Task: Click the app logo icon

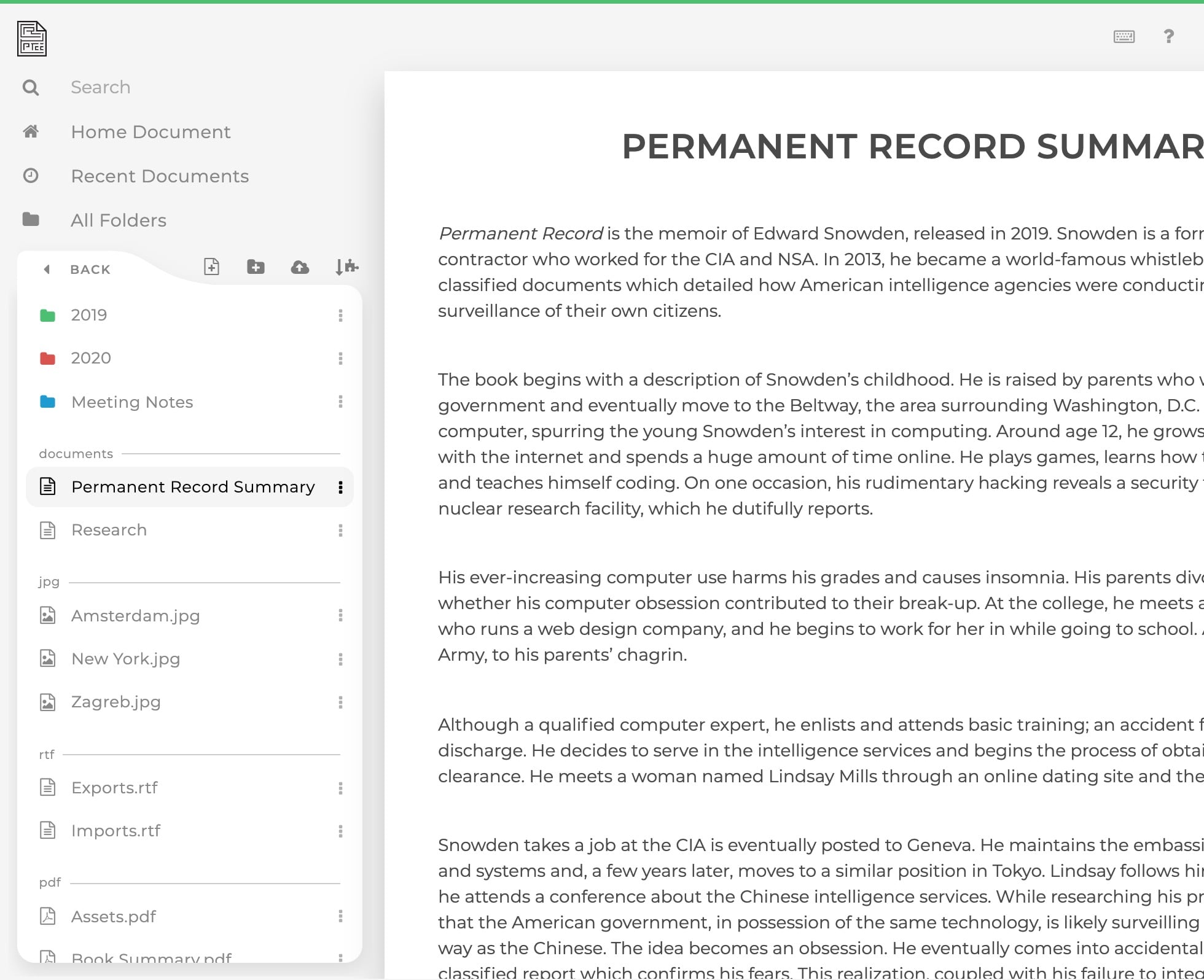Action: coord(32,38)
